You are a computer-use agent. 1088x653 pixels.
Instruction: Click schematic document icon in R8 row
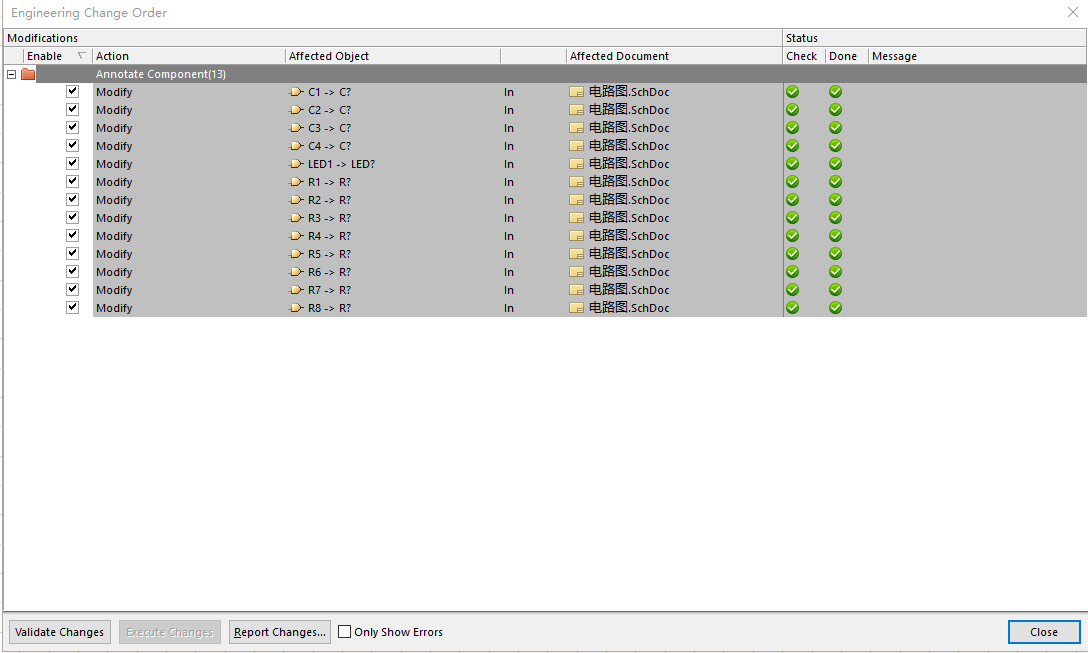coord(577,308)
